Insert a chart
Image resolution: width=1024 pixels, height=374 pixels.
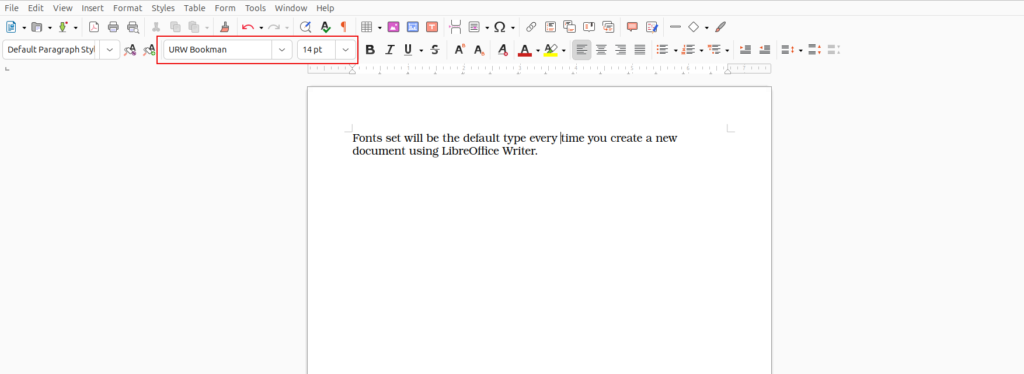(412, 27)
